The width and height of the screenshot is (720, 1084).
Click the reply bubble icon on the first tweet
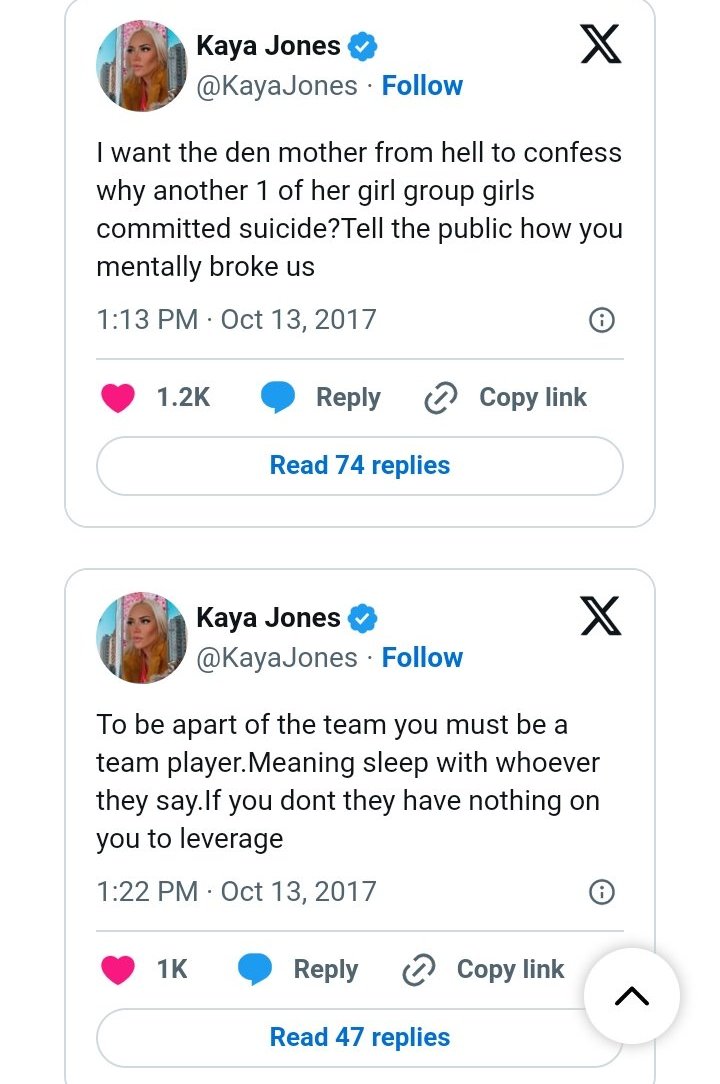(278, 398)
